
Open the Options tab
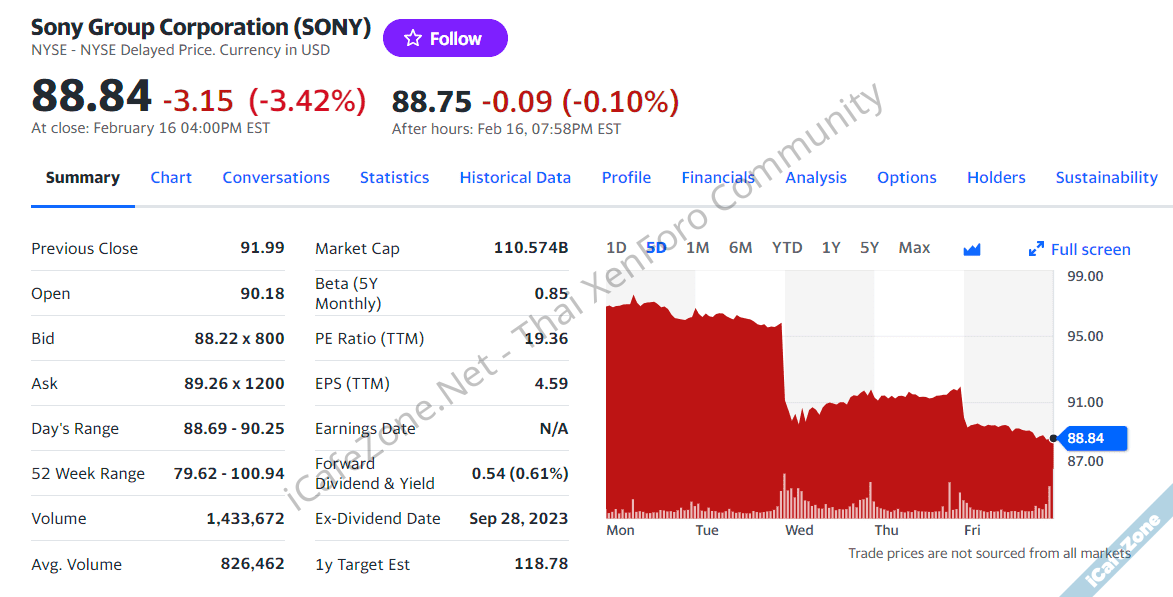coord(907,178)
